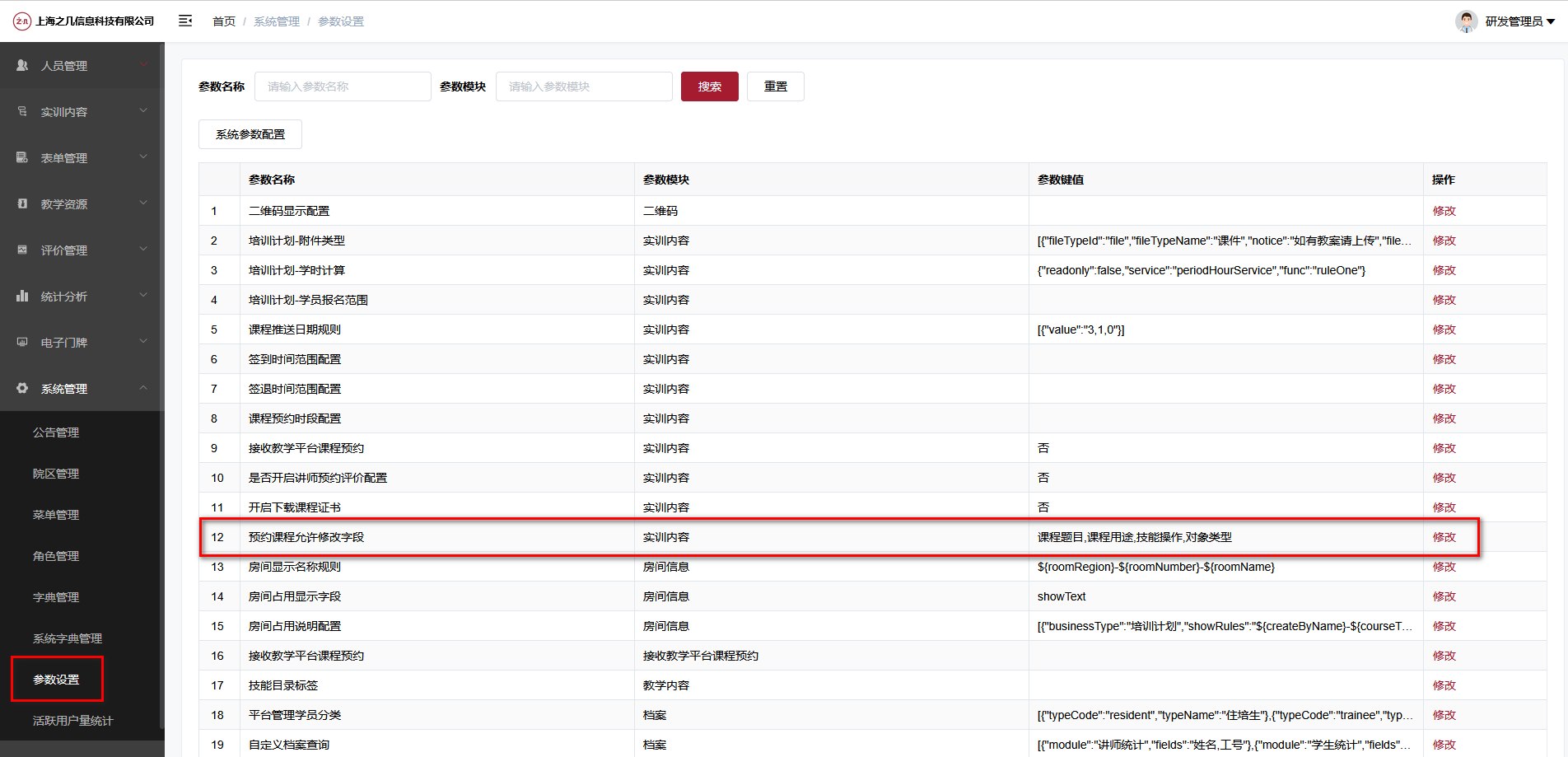This screenshot has width=1568, height=757.
Task: Click 修改 for 房间显示名称规则
Action: point(1444,567)
